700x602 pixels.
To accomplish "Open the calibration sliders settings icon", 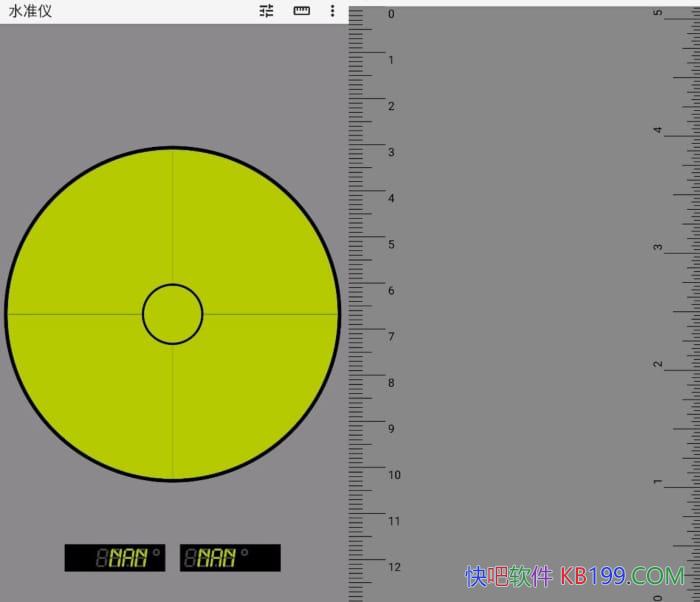I will tap(266, 11).
